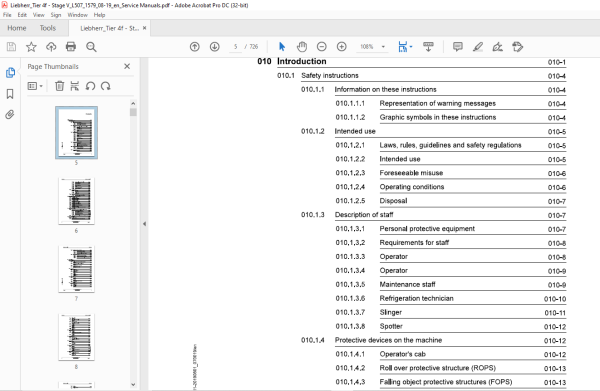600x391 pixels.
Task: Open the Edit menu
Action: (x=22, y=15)
